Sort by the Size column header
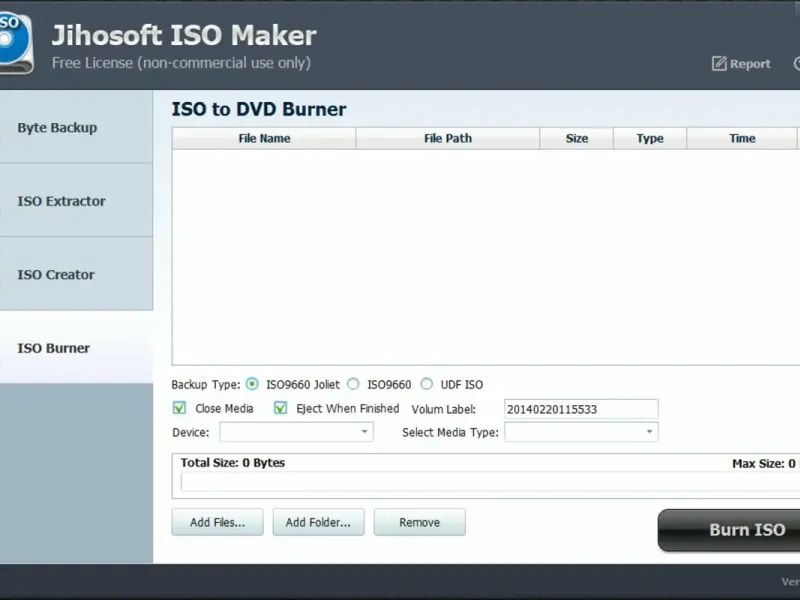This screenshot has height=600, width=800. [x=577, y=139]
